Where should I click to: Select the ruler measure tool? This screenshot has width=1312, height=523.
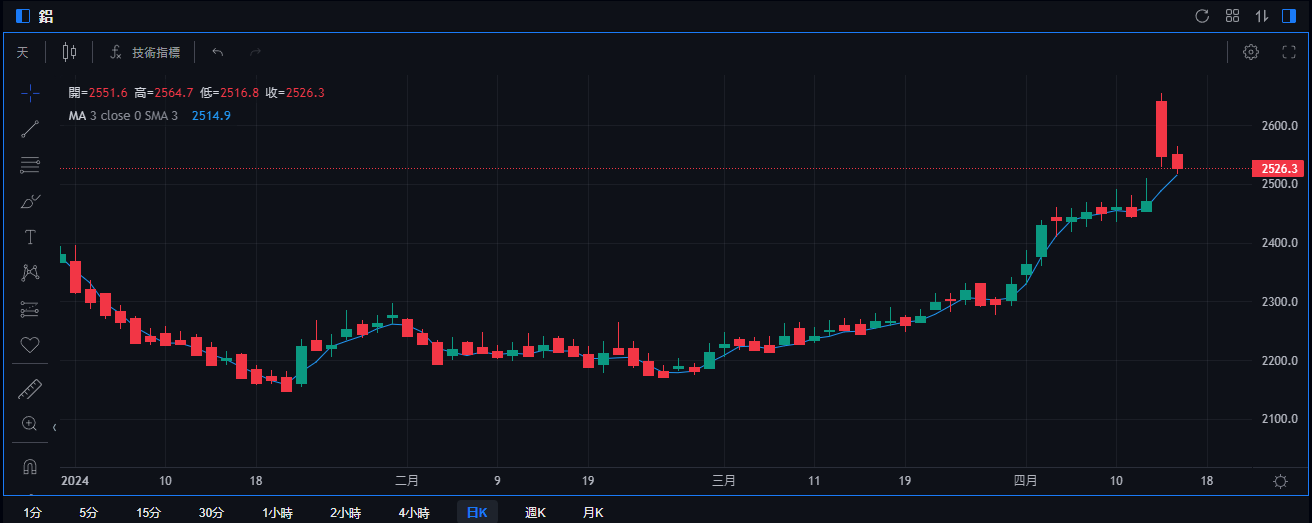[30, 388]
